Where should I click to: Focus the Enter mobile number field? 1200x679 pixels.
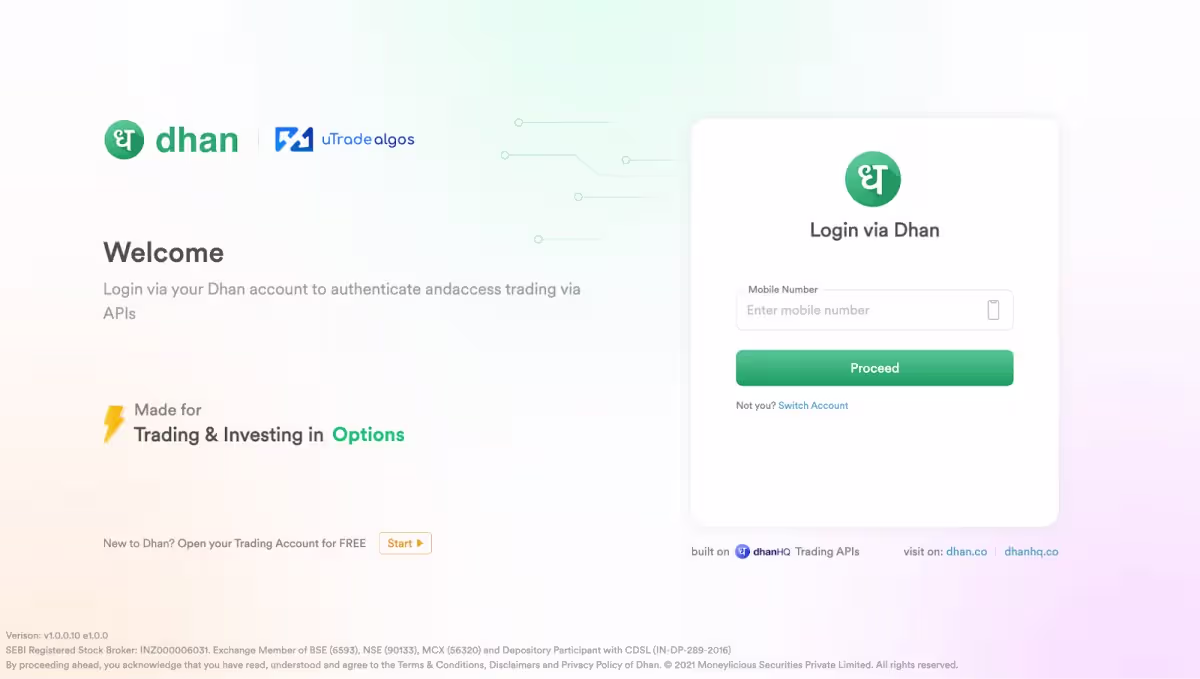[x=874, y=310]
